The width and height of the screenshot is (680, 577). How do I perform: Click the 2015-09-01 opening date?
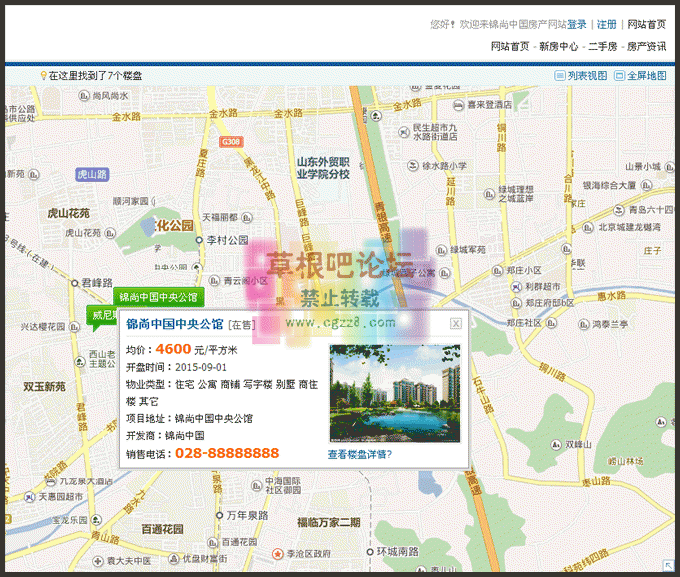(201, 367)
